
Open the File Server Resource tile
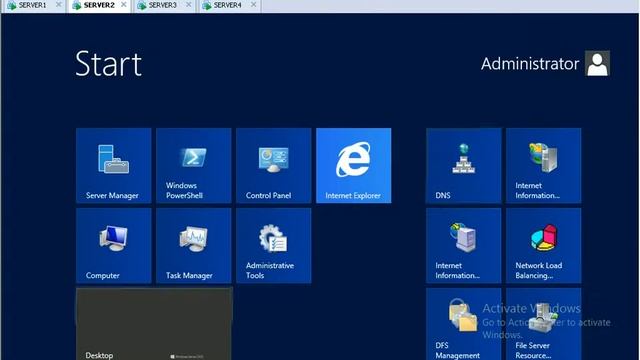pos(544,324)
